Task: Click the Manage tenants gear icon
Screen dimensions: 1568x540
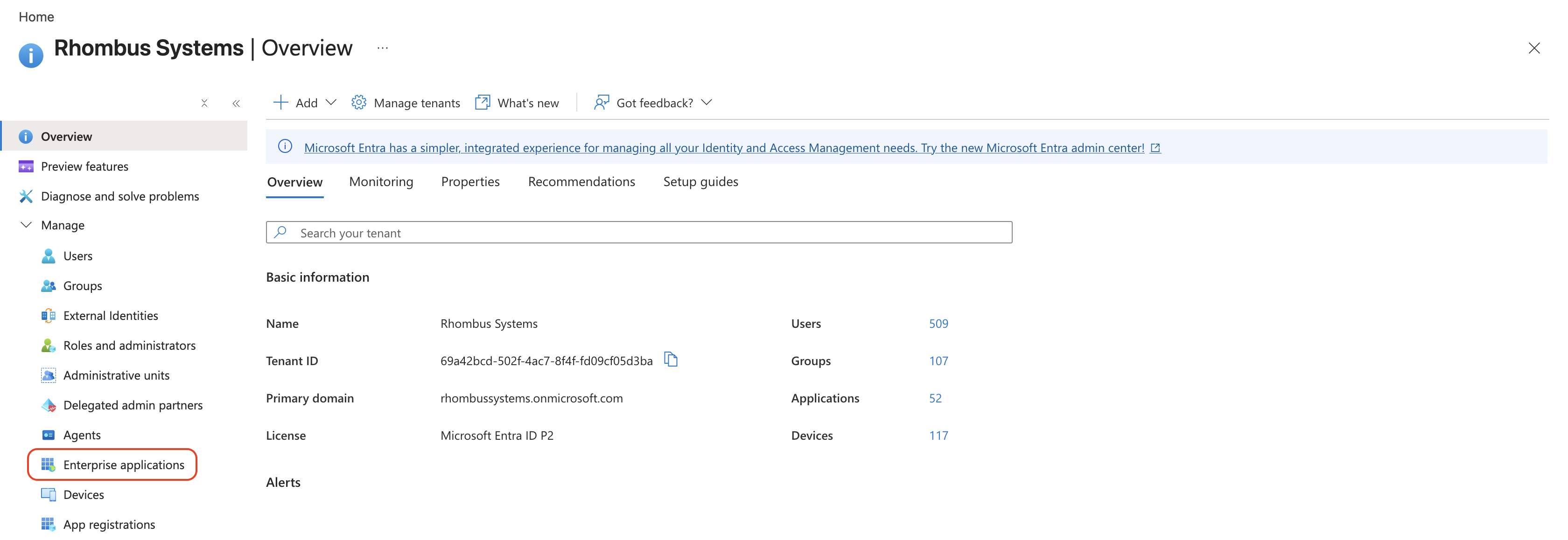Action: pos(358,103)
